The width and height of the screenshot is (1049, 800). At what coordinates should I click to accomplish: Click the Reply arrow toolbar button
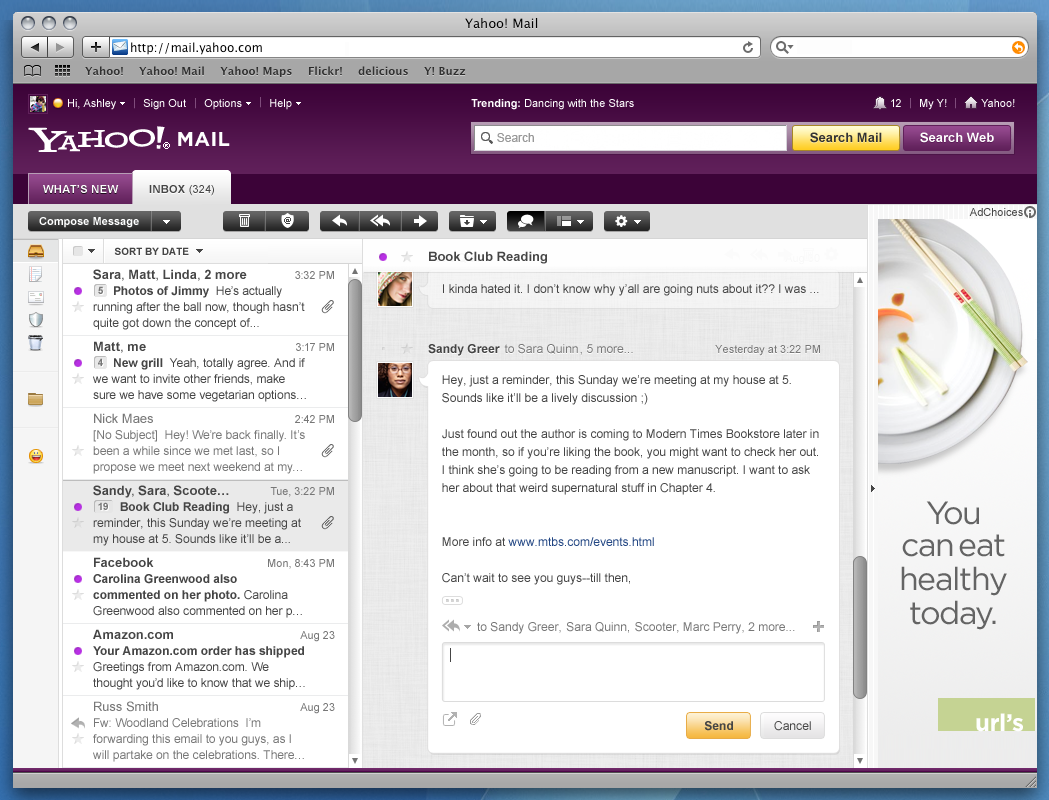(340, 221)
